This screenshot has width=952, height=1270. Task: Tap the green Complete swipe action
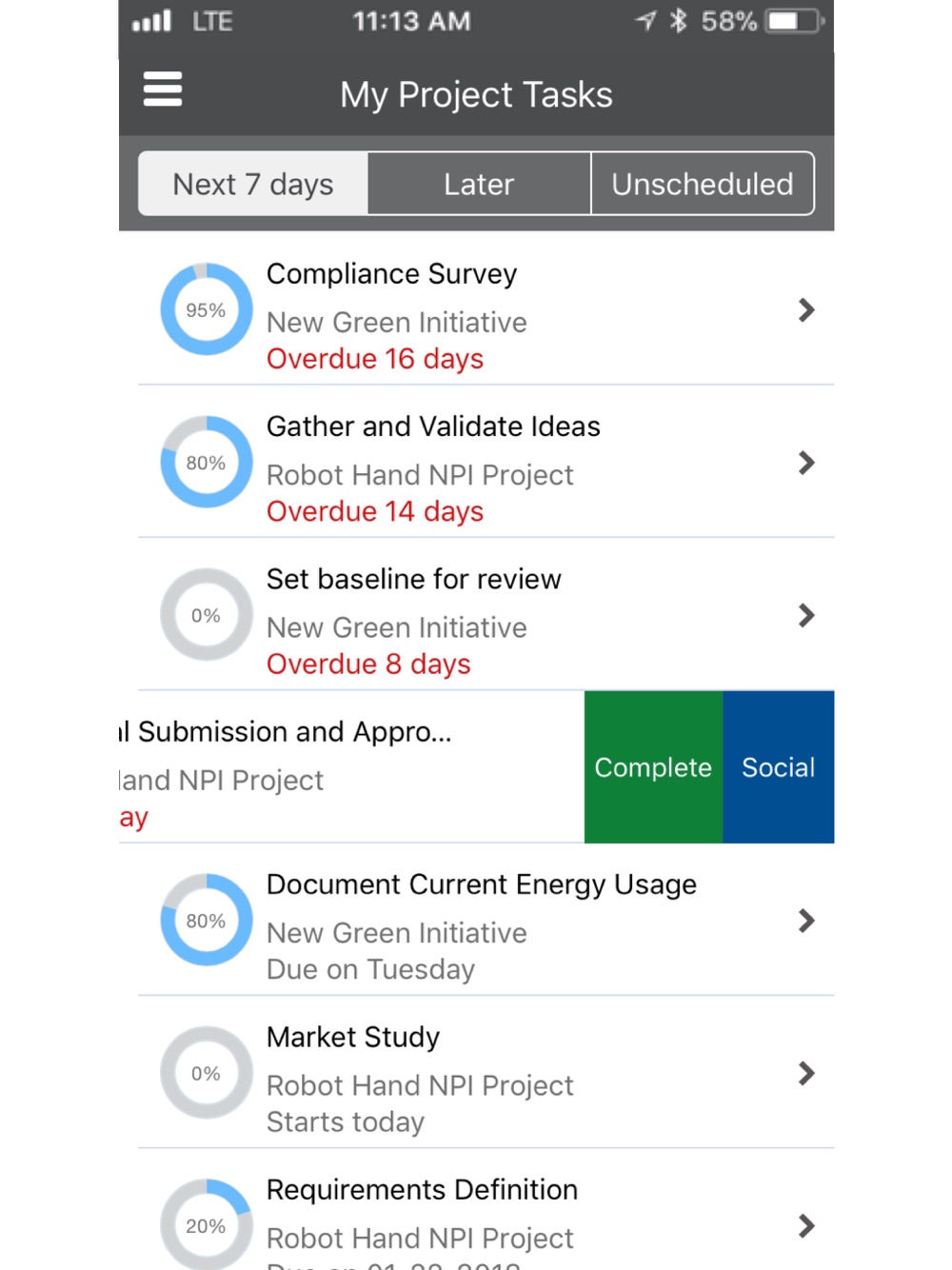tap(653, 767)
